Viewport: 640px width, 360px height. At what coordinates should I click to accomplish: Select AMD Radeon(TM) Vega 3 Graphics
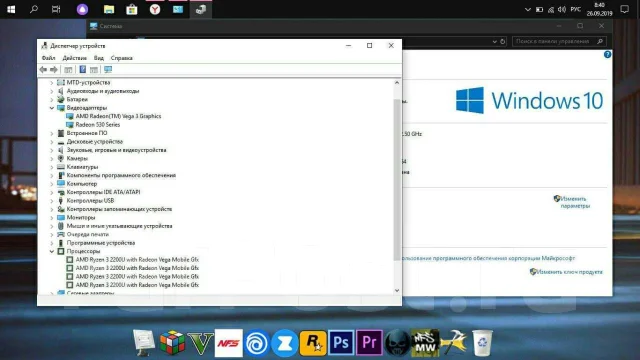pyautogui.click(x=118, y=116)
